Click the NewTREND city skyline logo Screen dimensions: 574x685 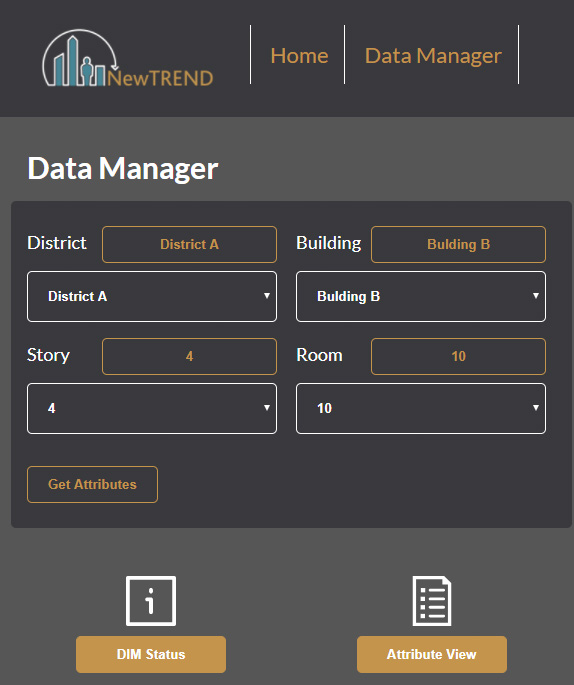128,58
